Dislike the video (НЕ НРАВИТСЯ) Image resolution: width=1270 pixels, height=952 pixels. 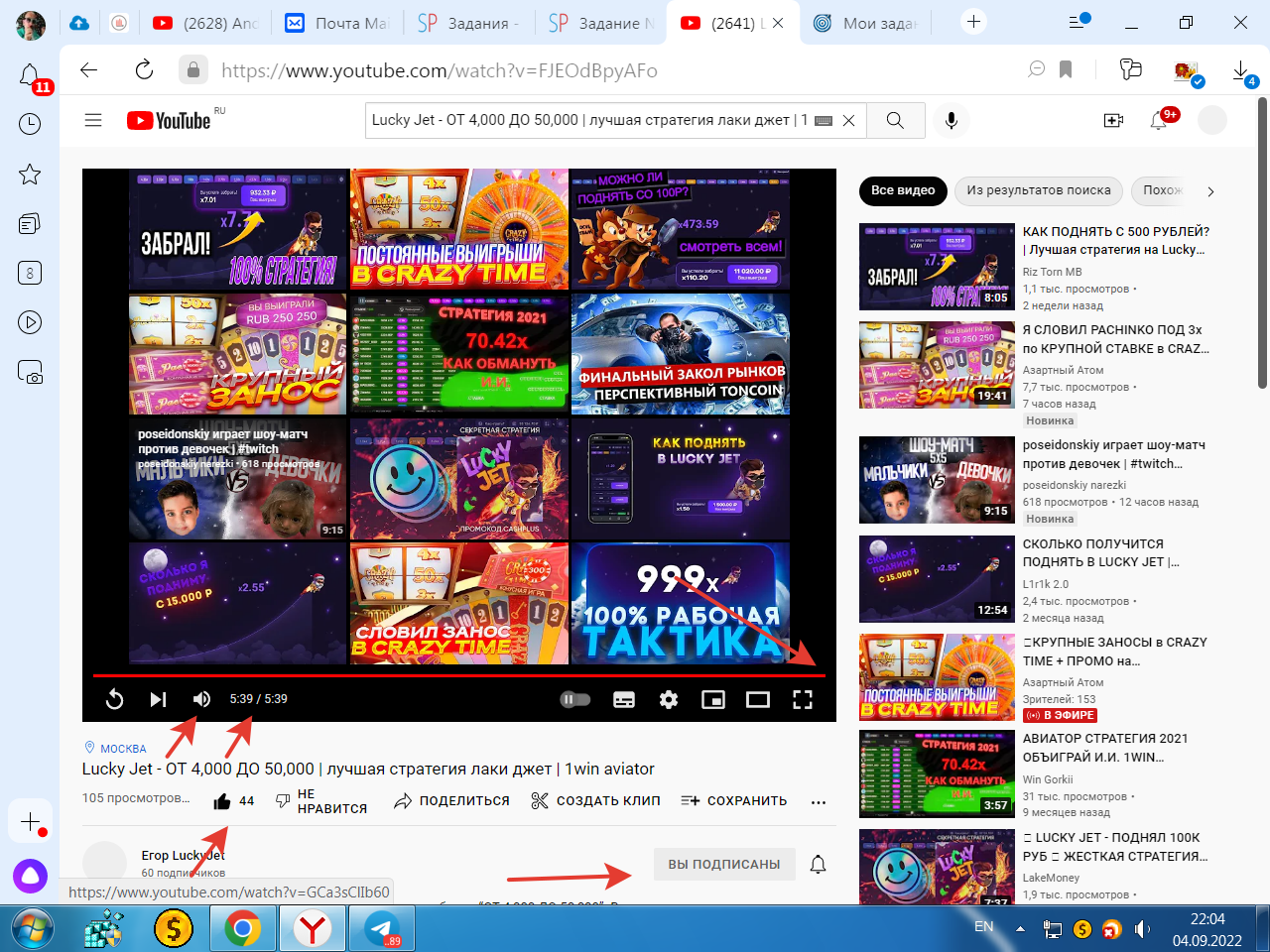(x=320, y=801)
